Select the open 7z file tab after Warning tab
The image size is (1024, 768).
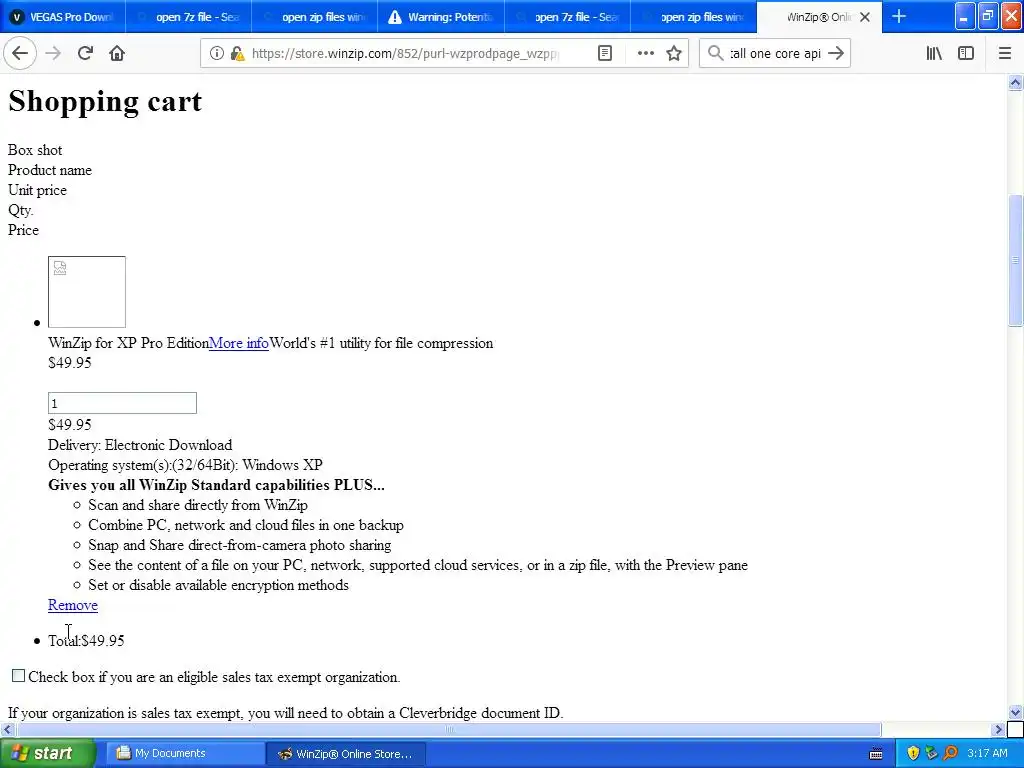point(568,17)
